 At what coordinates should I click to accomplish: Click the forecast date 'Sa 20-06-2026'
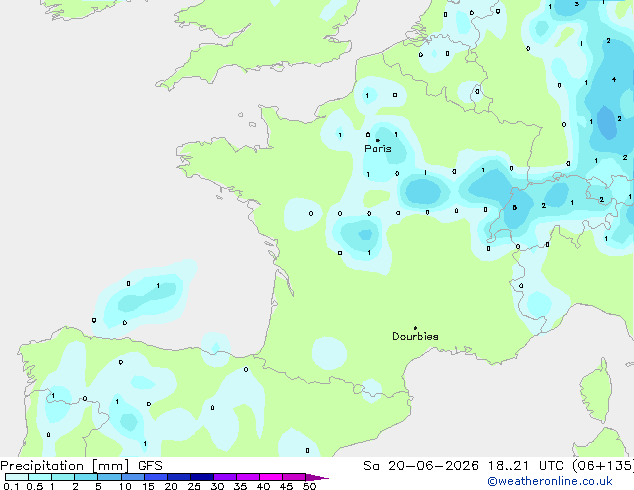pyautogui.click(x=421, y=466)
